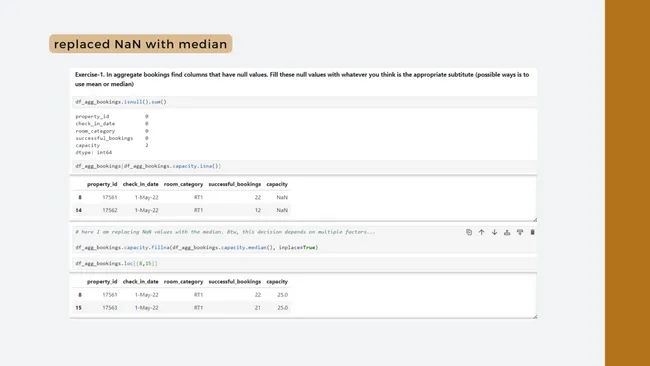Insert a cell below with toolbar icon
This screenshot has height=366, width=650.
(520, 232)
